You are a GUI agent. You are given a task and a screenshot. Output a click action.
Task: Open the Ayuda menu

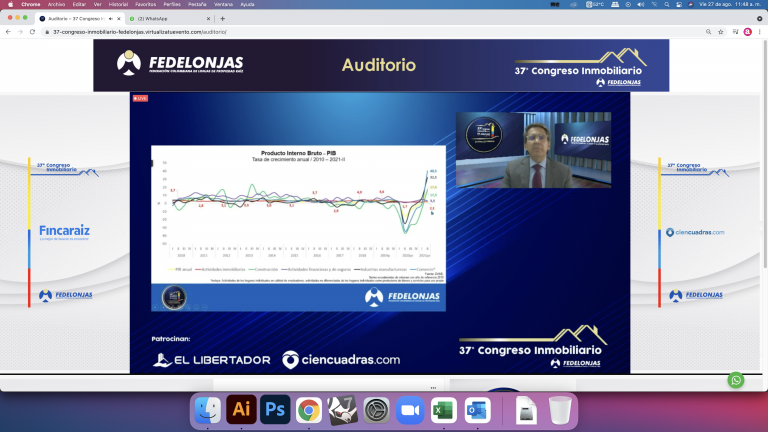tap(247, 4)
